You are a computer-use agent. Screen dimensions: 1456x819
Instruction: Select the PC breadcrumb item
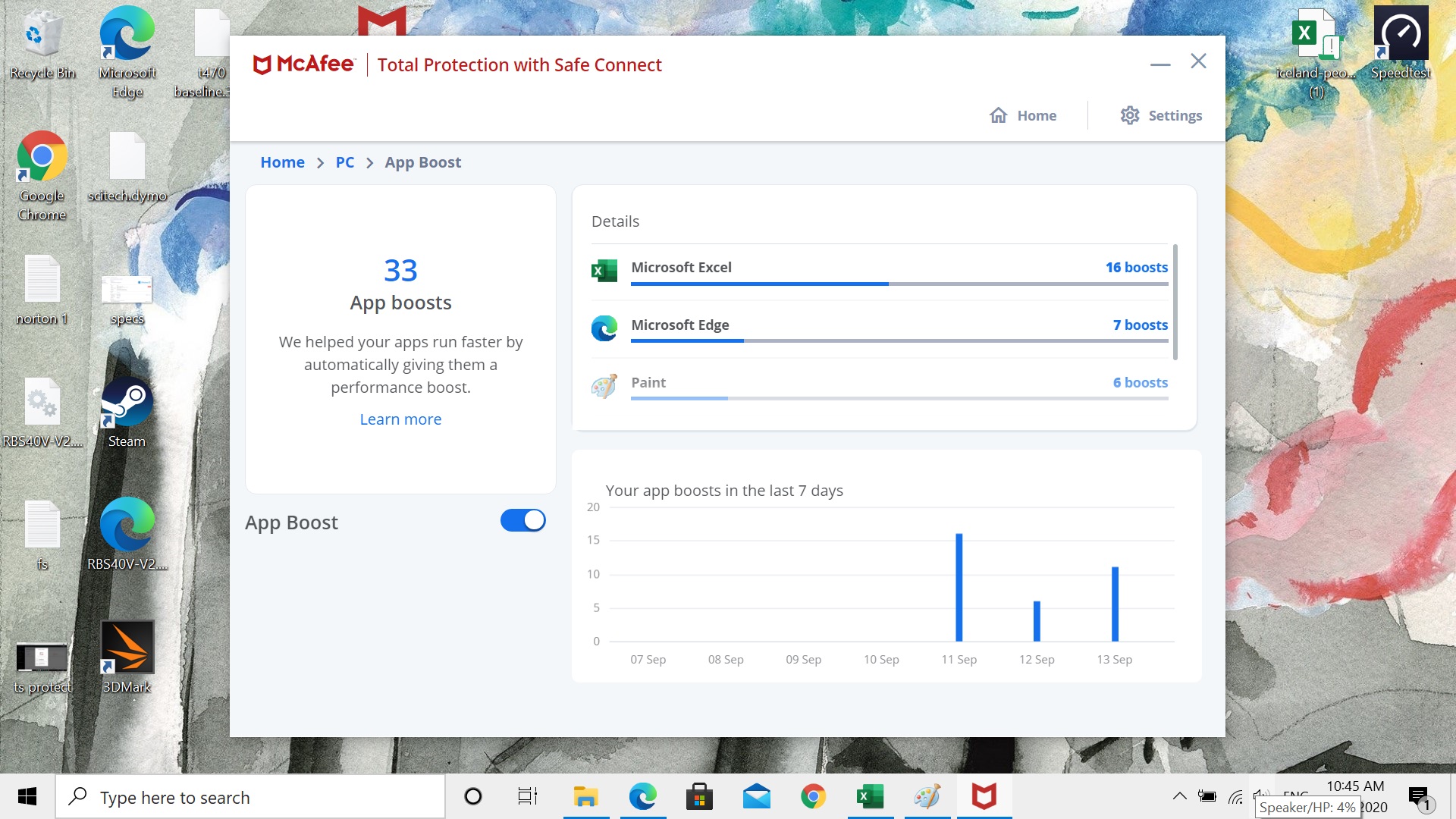pyautogui.click(x=344, y=162)
